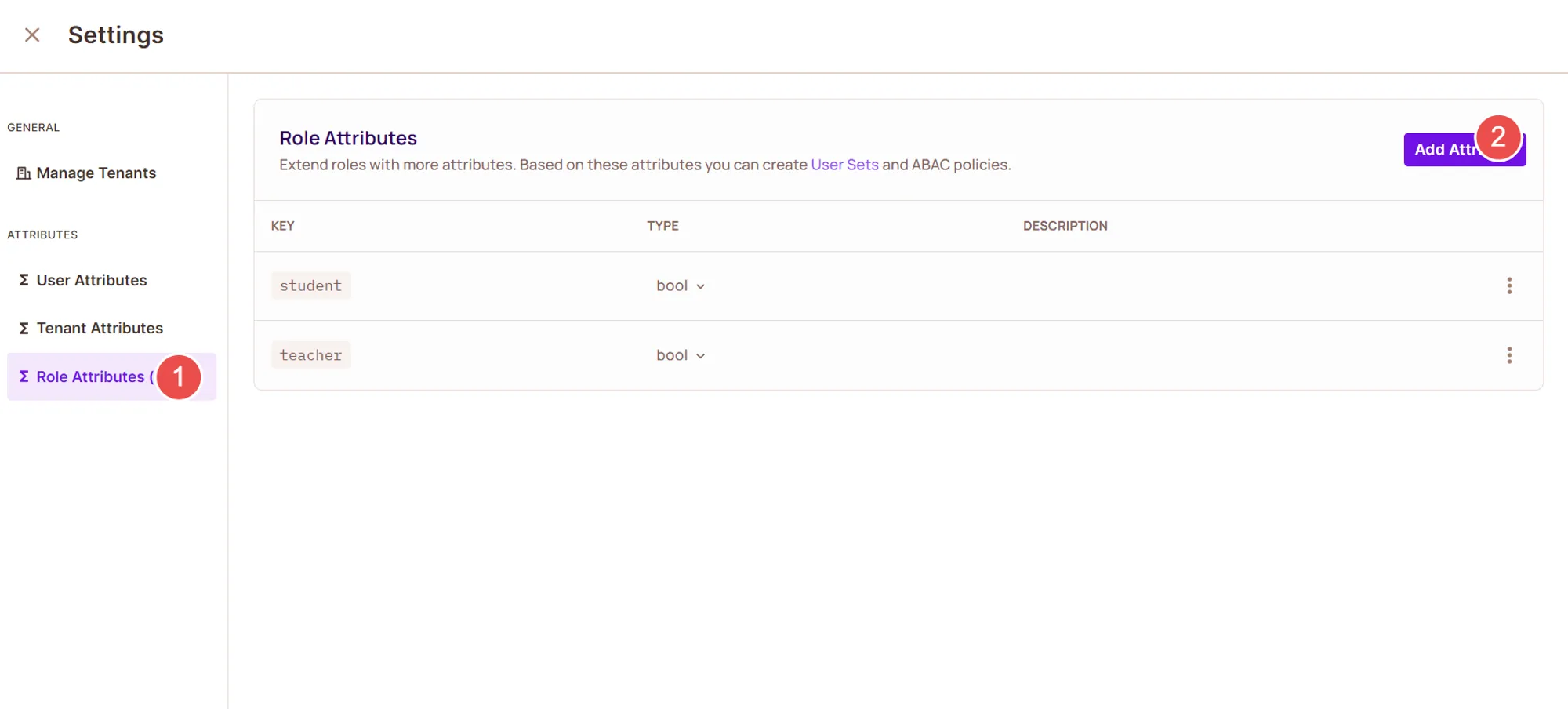The image size is (1568, 709).
Task: Click the teacher key chip
Action: pyautogui.click(x=310, y=355)
